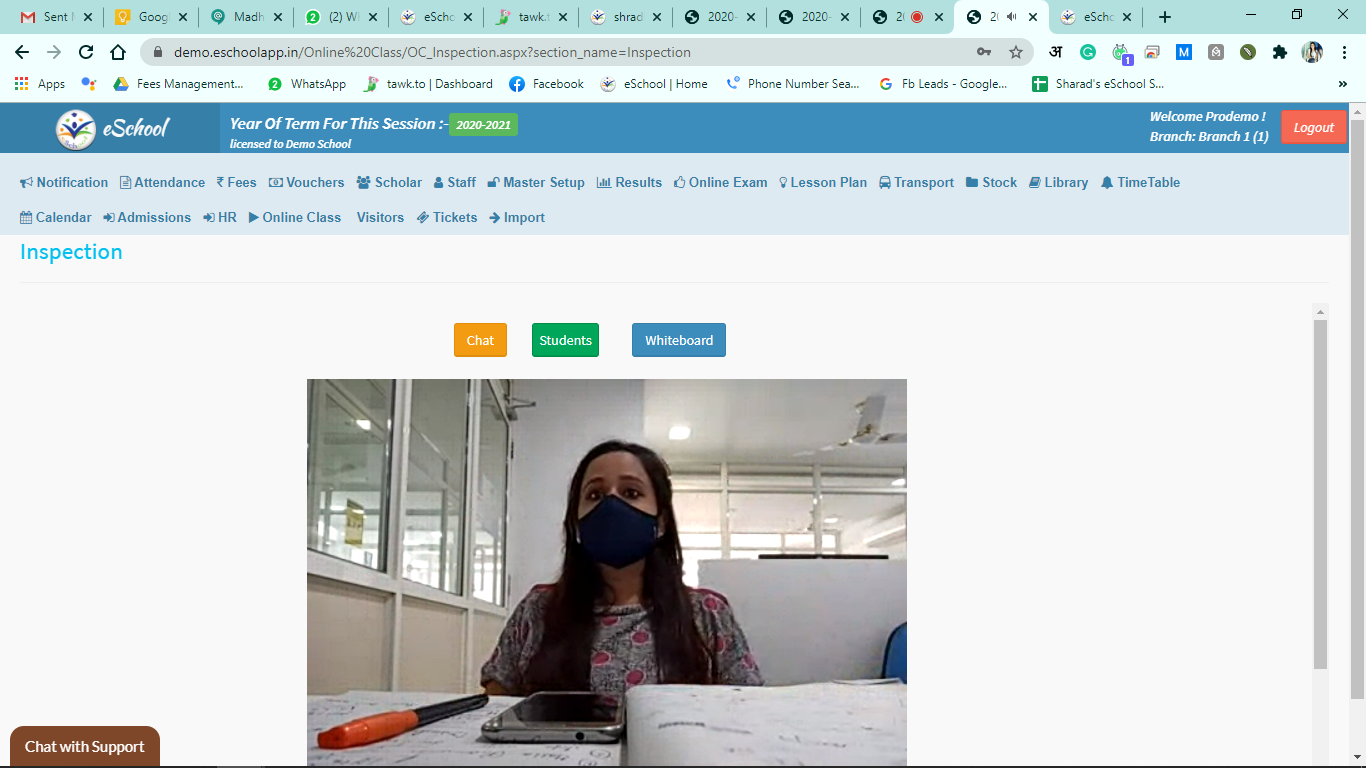Log out using the Logout button
This screenshot has height=768, width=1366.
[1313, 127]
